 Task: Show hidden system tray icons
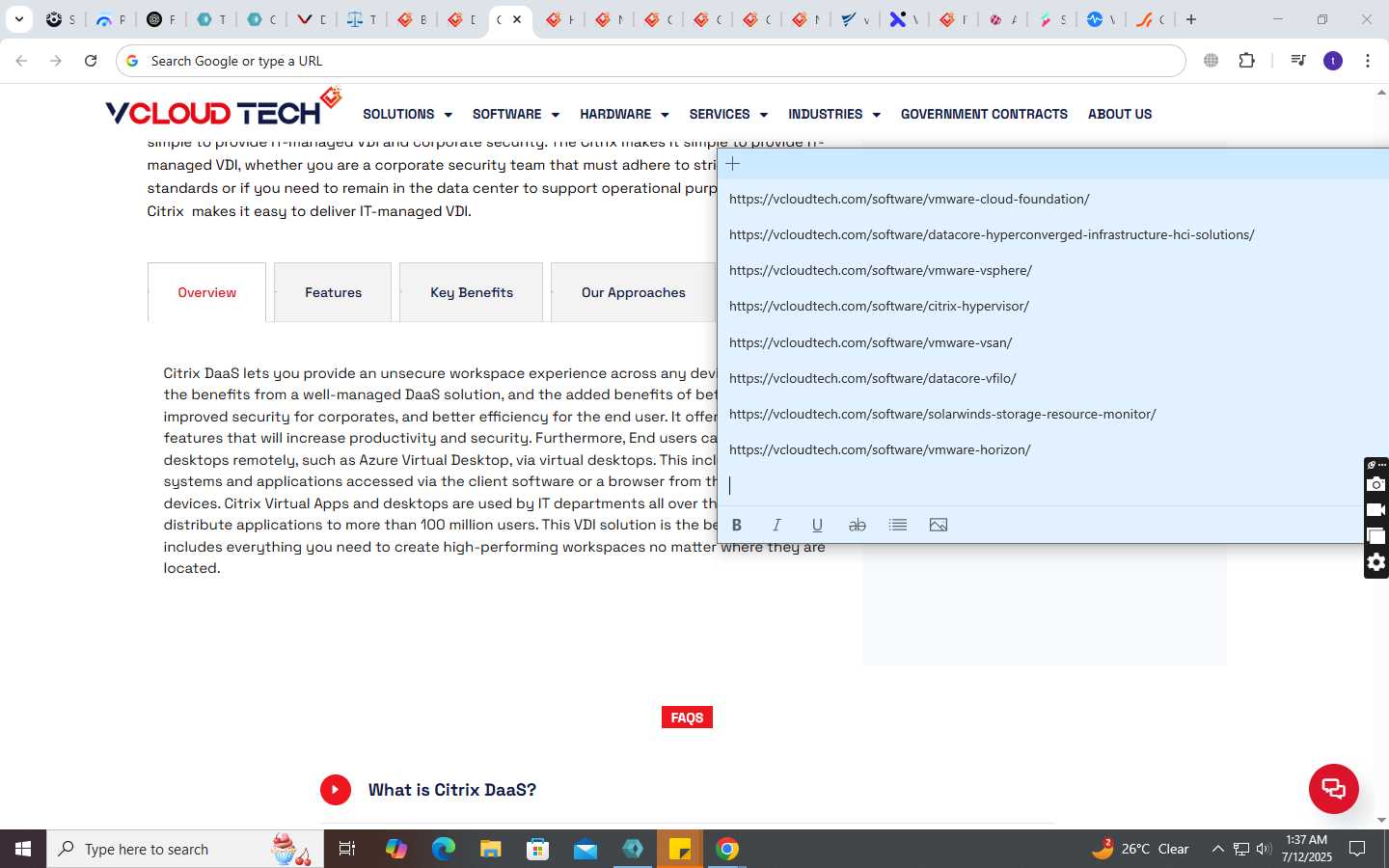(x=1217, y=849)
